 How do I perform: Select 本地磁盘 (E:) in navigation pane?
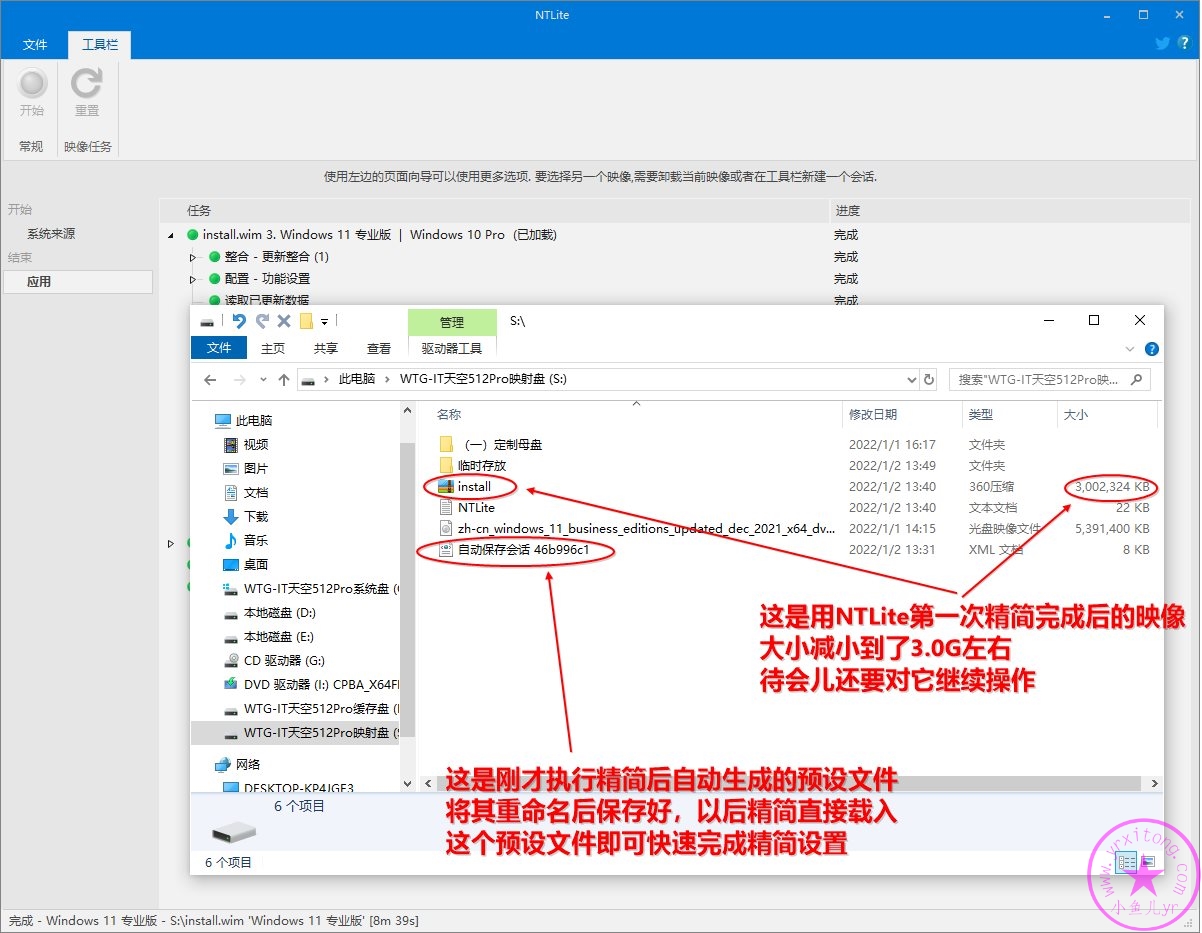(x=279, y=636)
